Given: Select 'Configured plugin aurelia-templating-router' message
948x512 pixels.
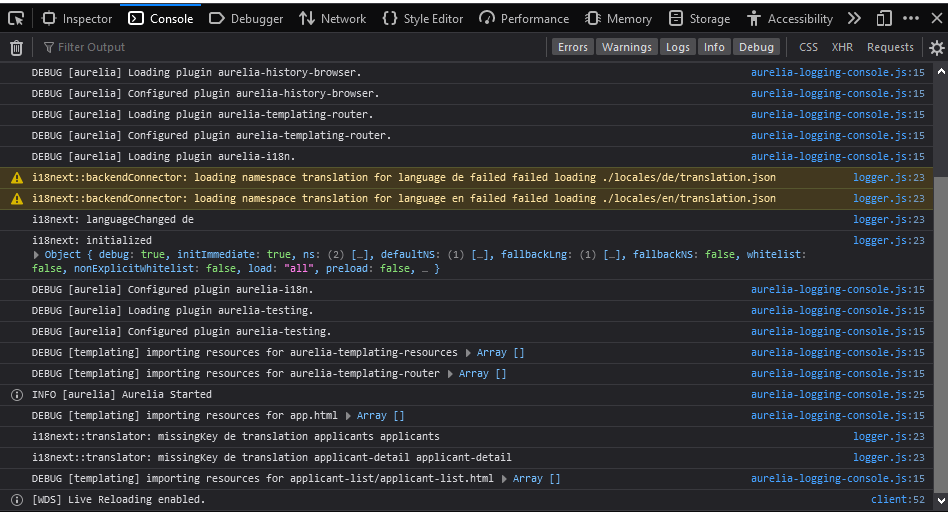Looking at the screenshot, I should tap(212, 135).
